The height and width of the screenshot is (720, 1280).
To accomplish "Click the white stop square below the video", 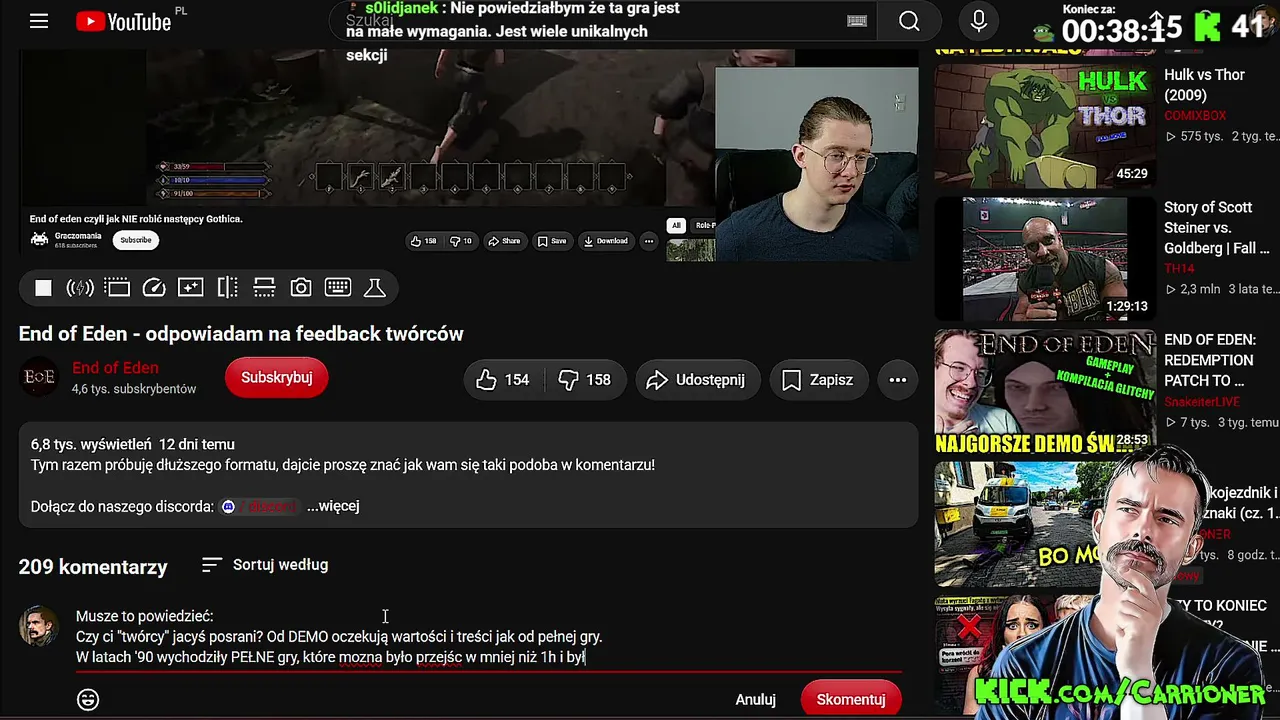I will coord(43,288).
